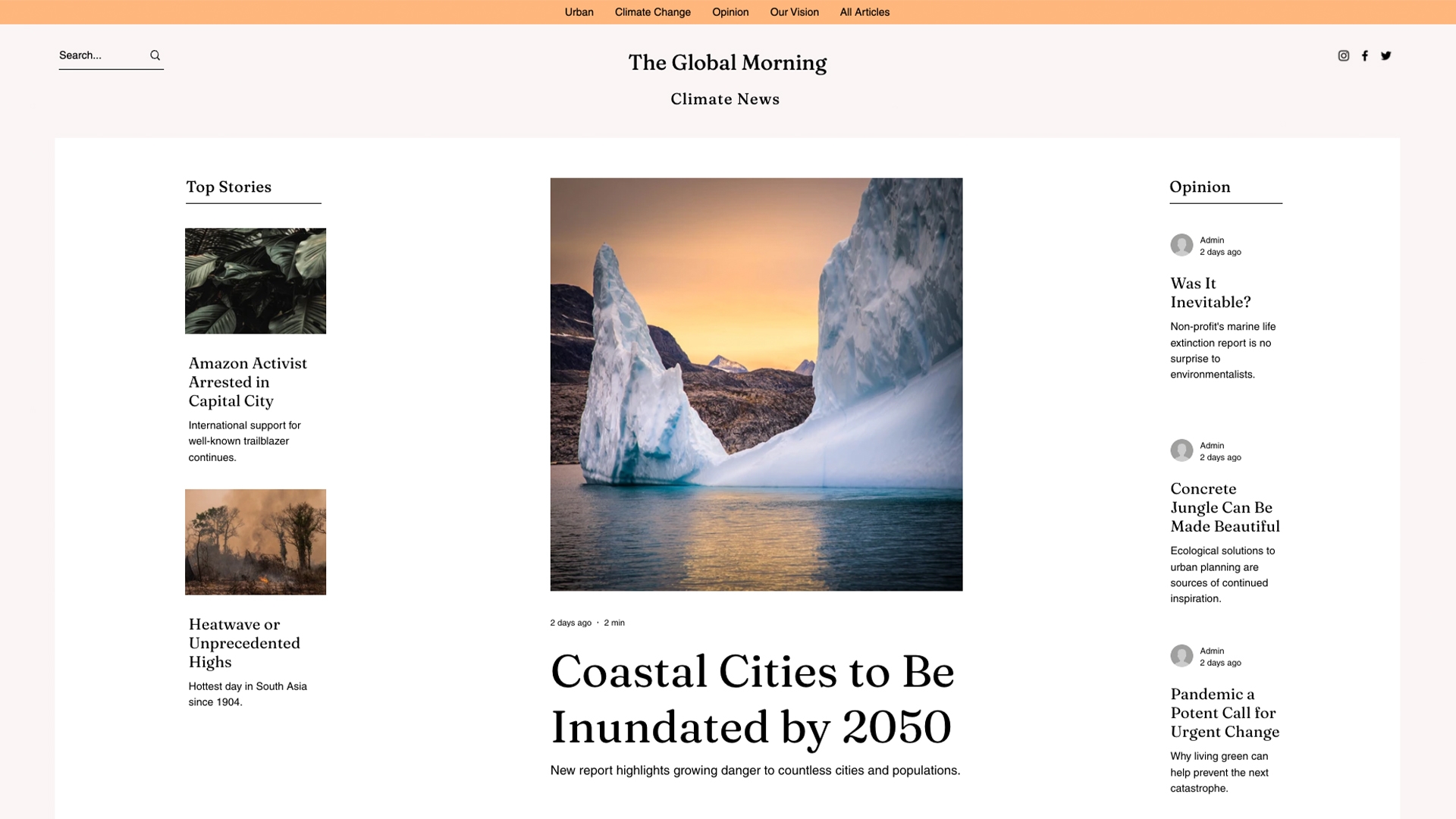Open the 'Urban' menu item
This screenshot has width=1456, height=819.
tap(579, 12)
